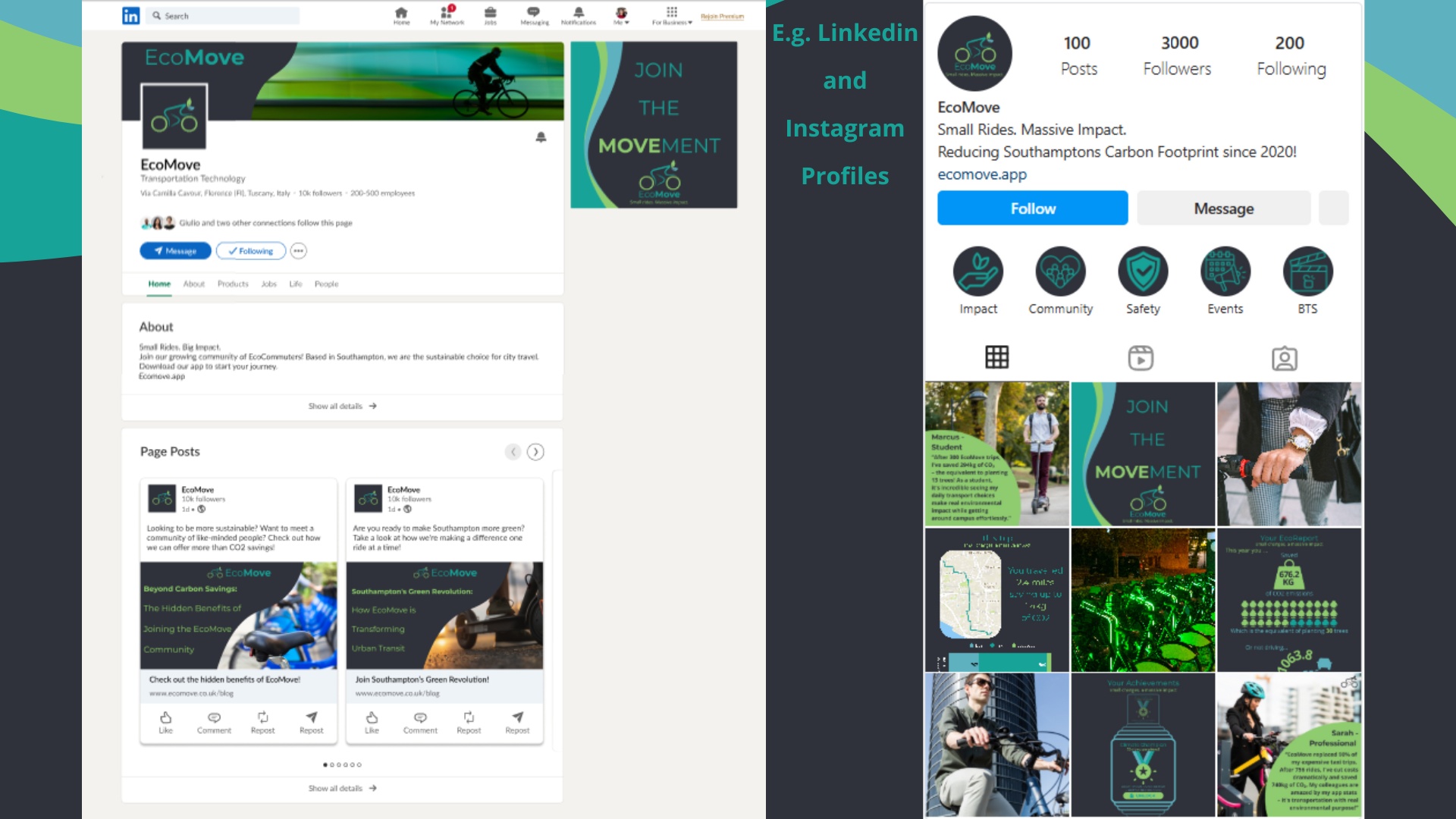
Task: Click the LinkedIn logo icon
Action: (130, 15)
